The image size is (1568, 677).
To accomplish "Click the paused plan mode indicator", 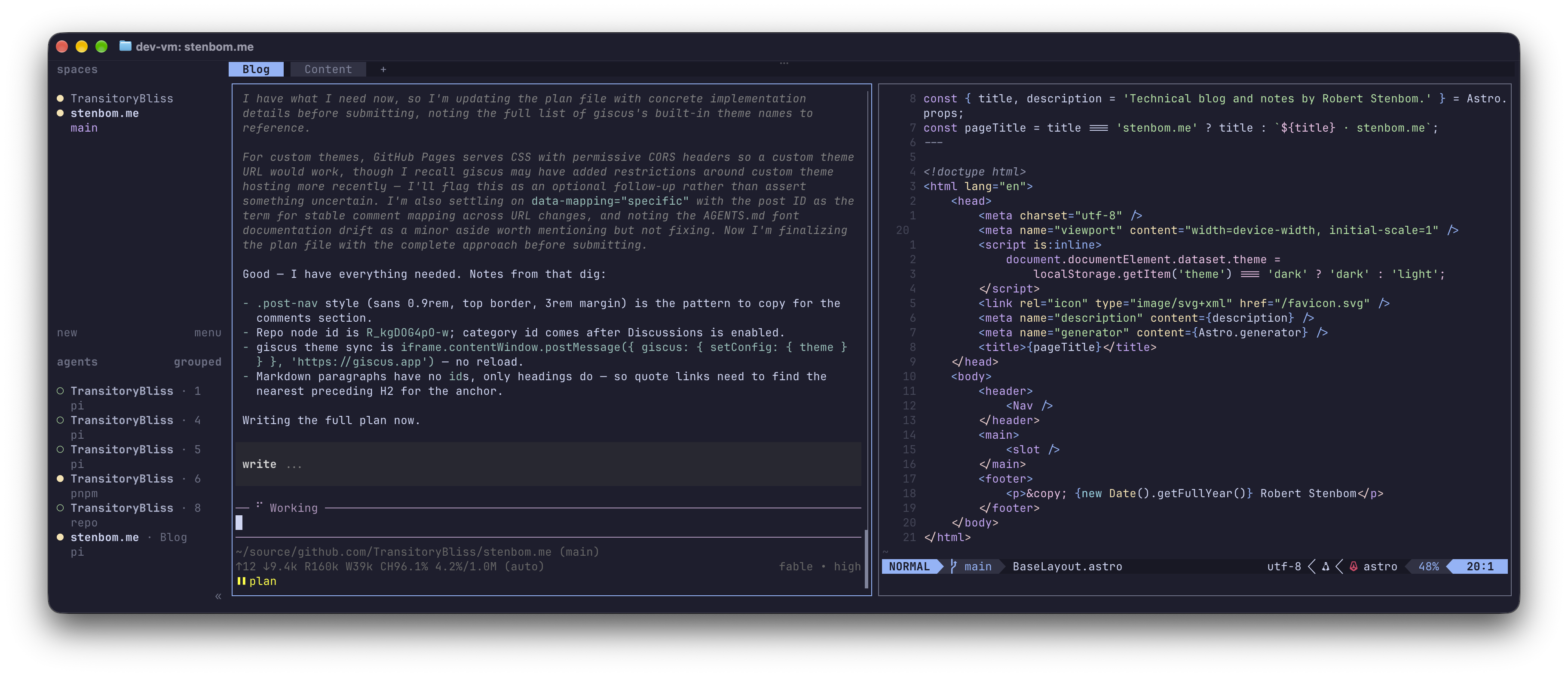I will [256, 582].
